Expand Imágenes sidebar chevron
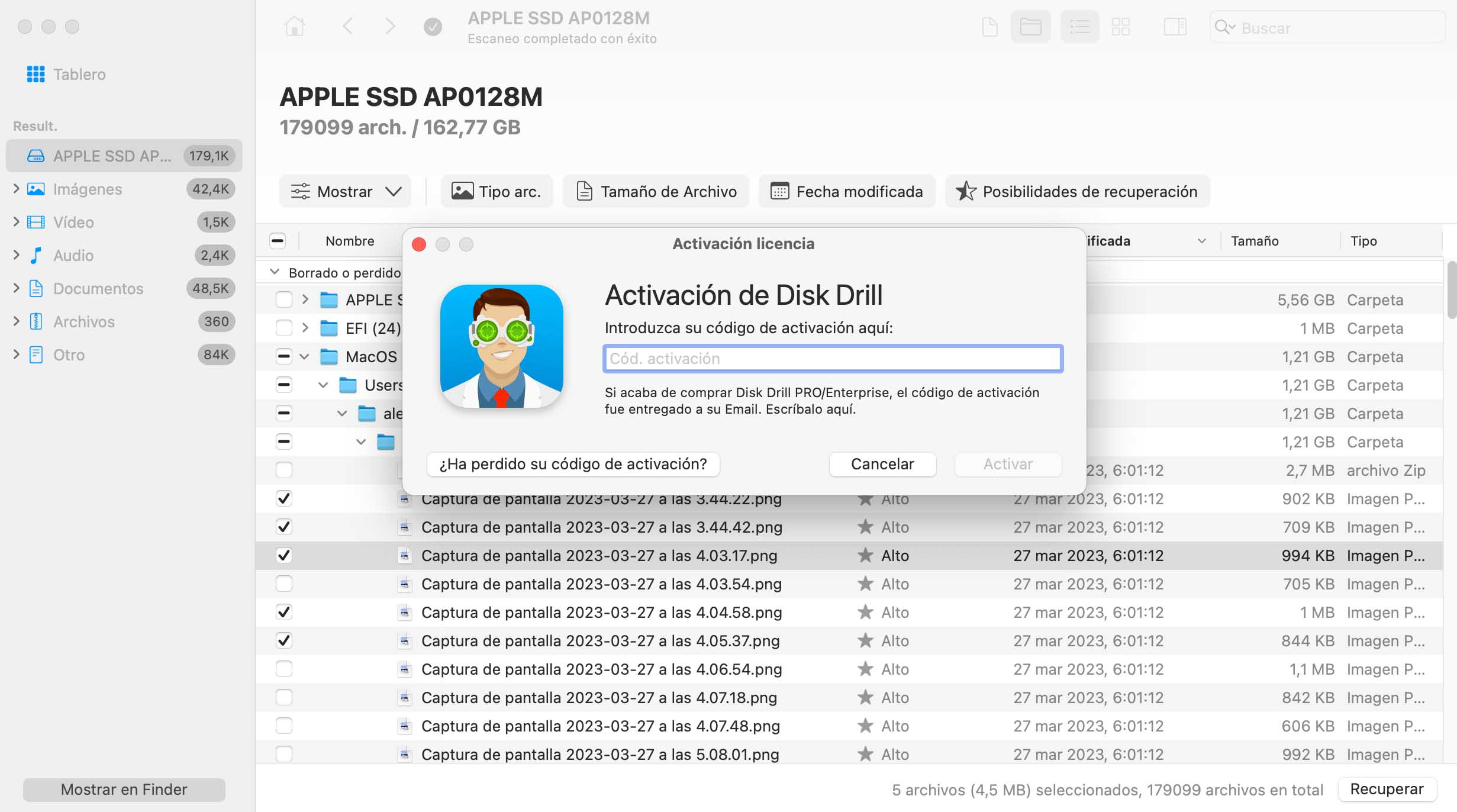 [x=16, y=189]
